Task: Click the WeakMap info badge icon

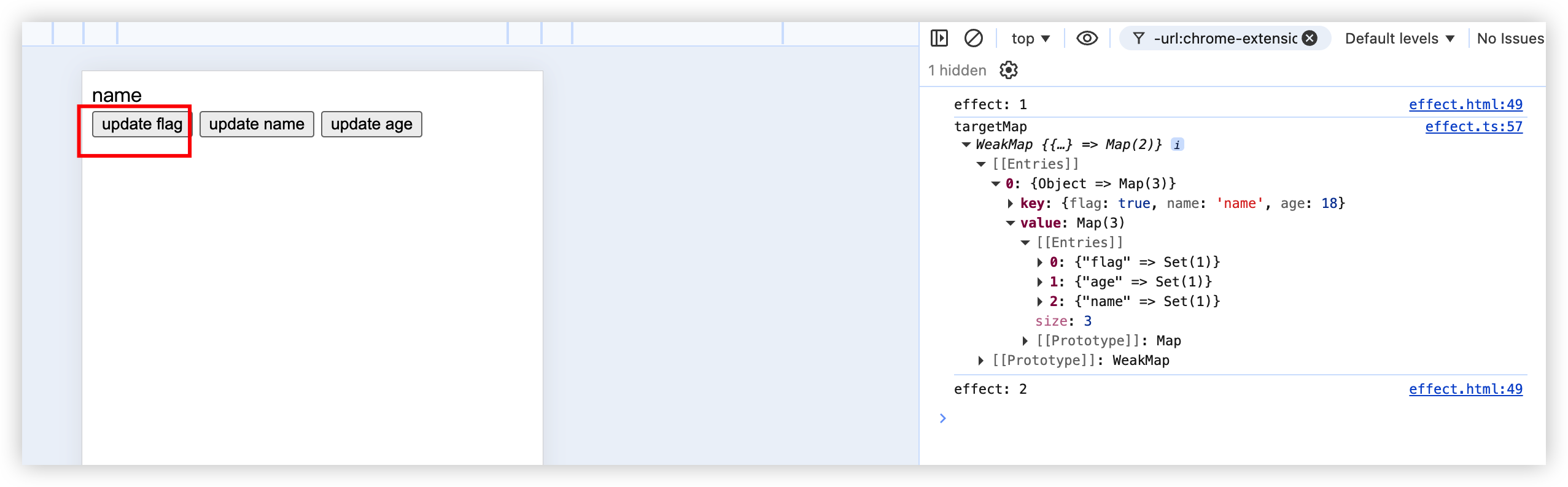Action: point(1177,145)
